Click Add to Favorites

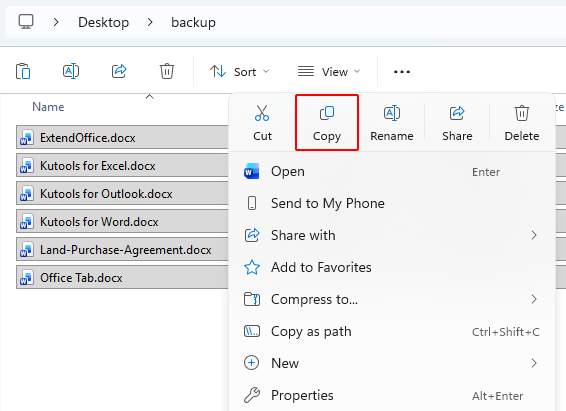coord(392,267)
